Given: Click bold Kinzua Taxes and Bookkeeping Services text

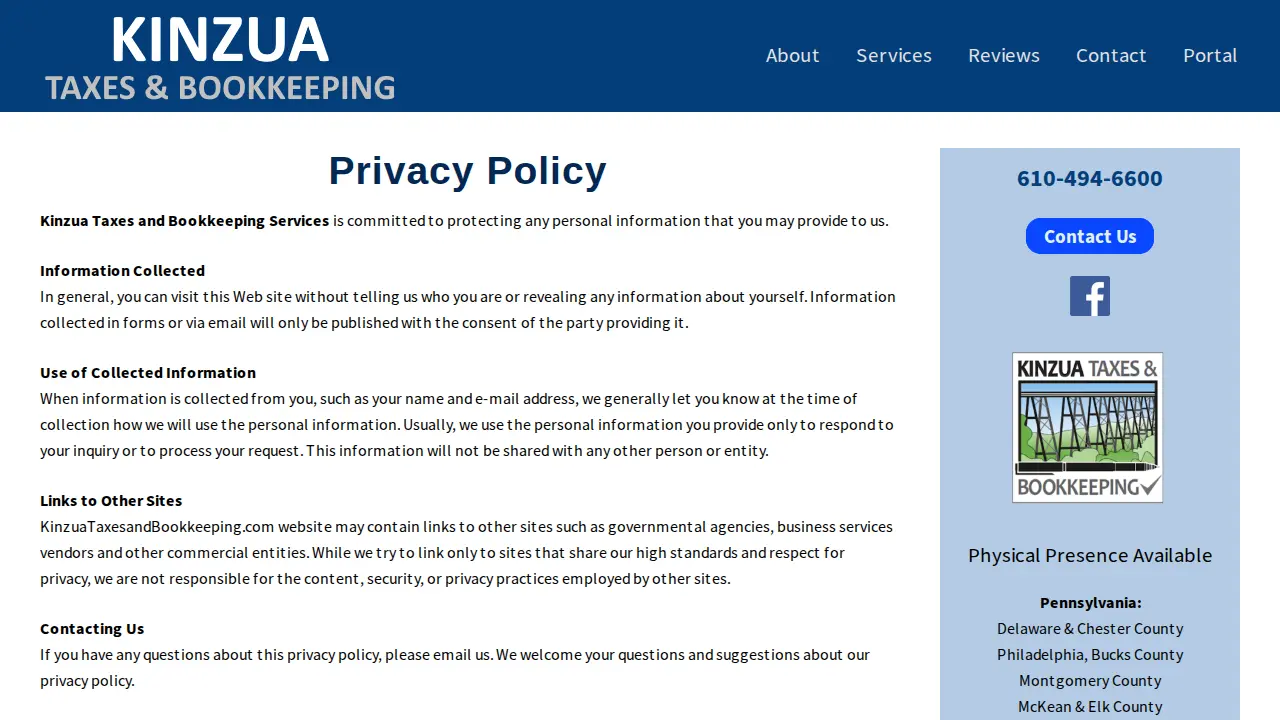Looking at the screenshot, I should pos(184,220).
